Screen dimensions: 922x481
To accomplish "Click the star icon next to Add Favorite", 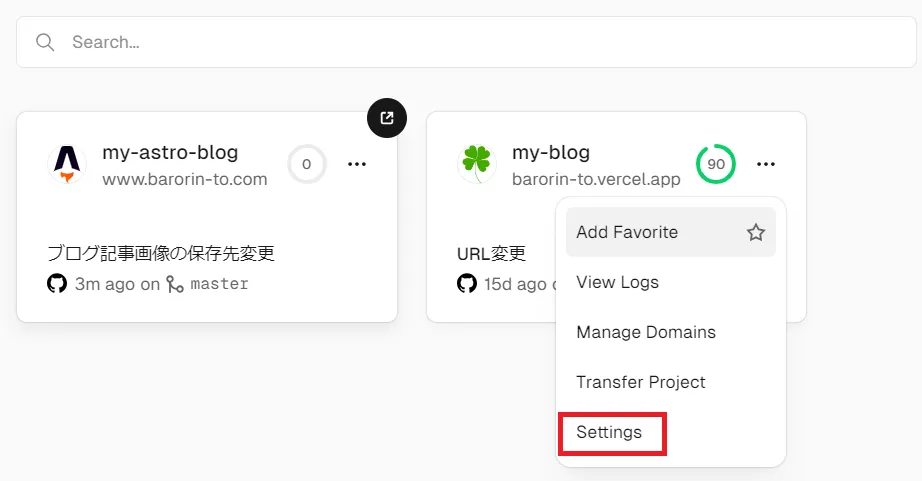I will coord(756,232).
